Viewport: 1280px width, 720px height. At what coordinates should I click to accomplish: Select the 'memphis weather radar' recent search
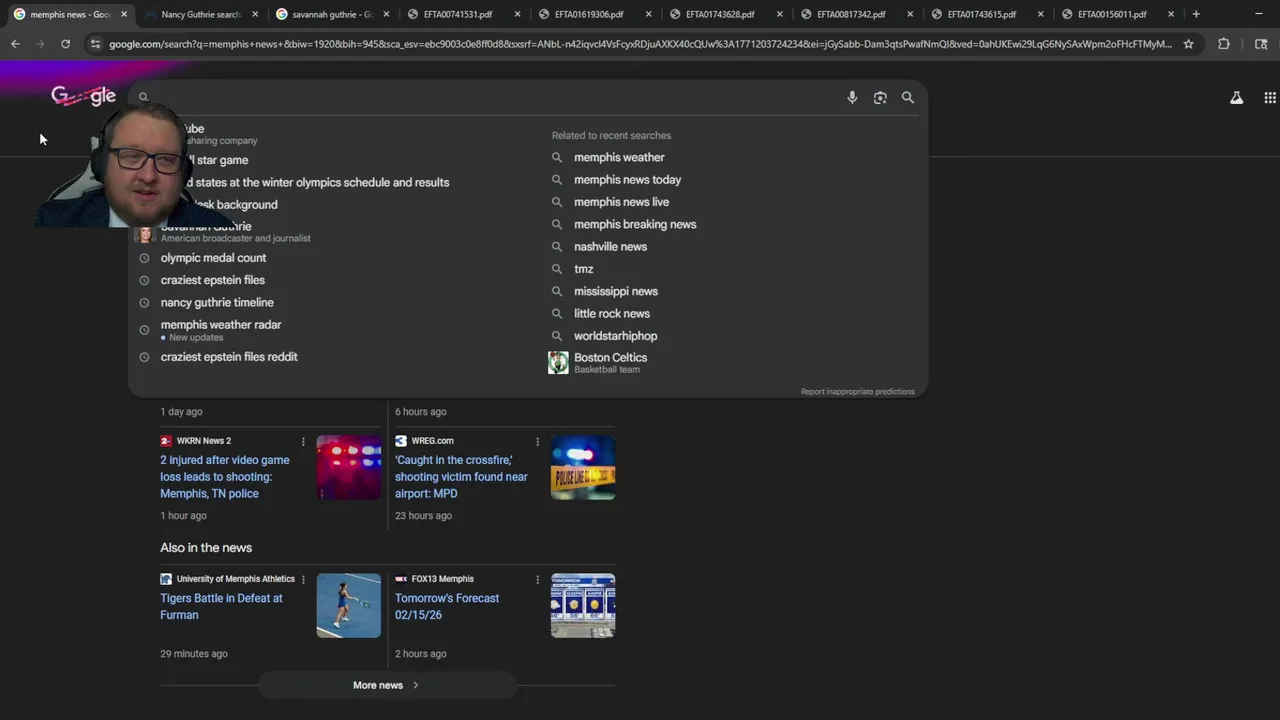coord(221,325)
